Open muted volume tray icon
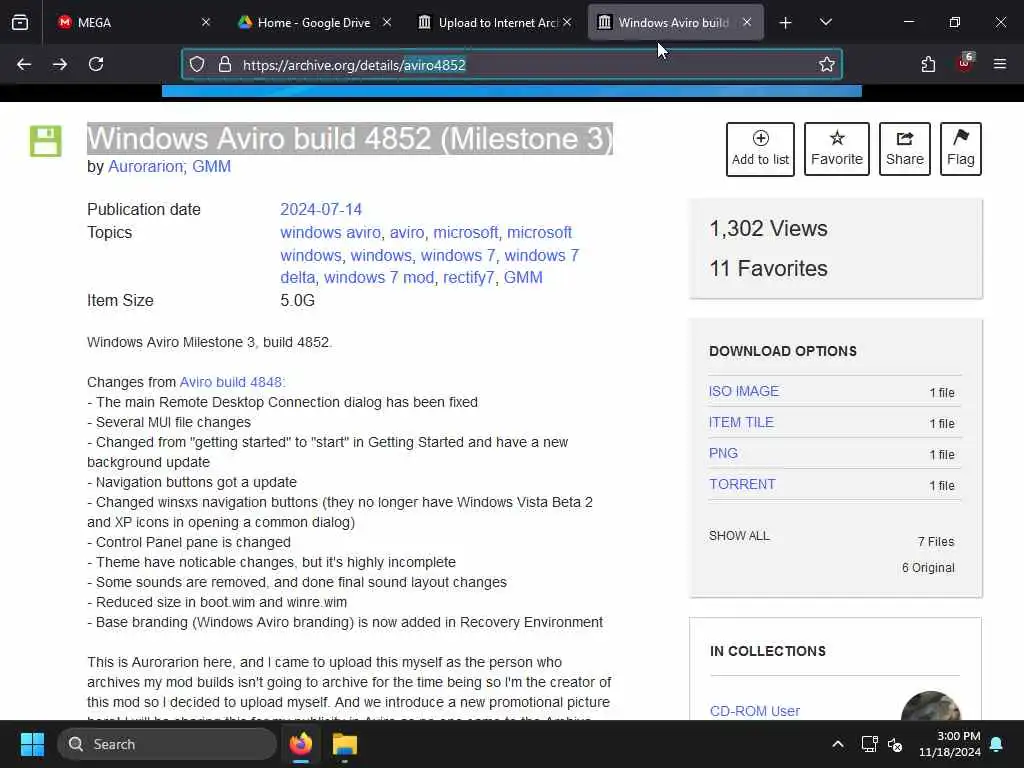The height and width of the screenshot is (768, 1024). coord(895,744)
